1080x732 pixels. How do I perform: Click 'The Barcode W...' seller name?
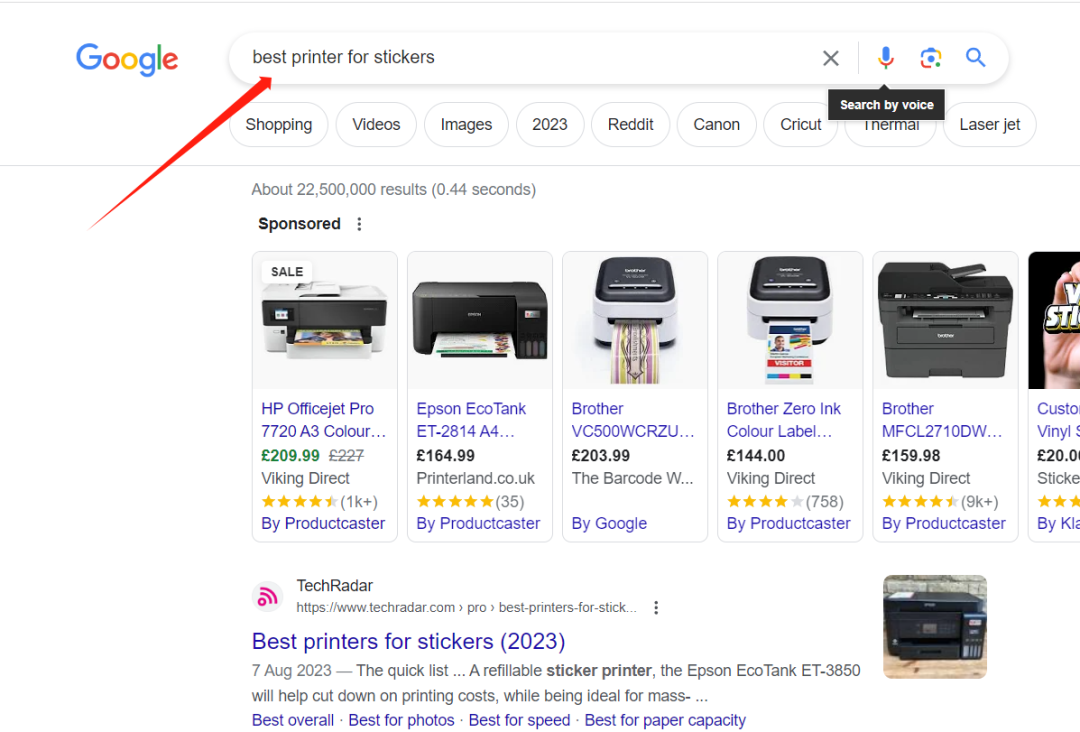632,479
